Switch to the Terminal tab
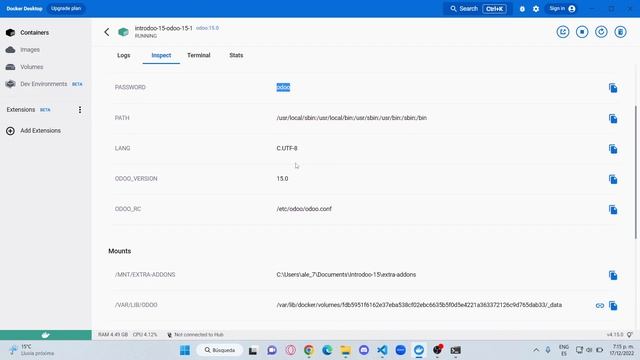640x360 pixels. tap(199, 56)
